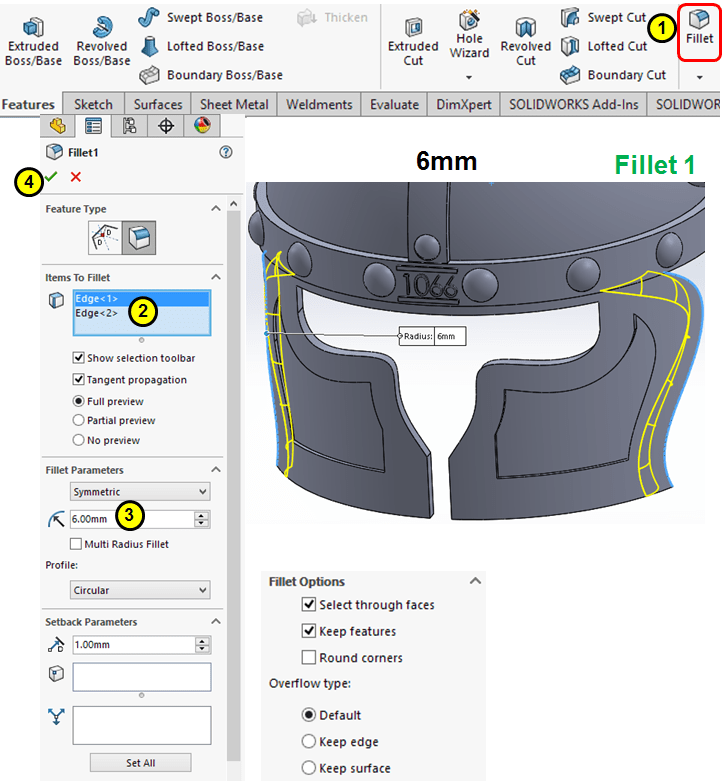The height and width of the screenshot is (781, 726).
Task: Enable the Multi Radius Fillet checkbox
Action: [x=76, y=544]
